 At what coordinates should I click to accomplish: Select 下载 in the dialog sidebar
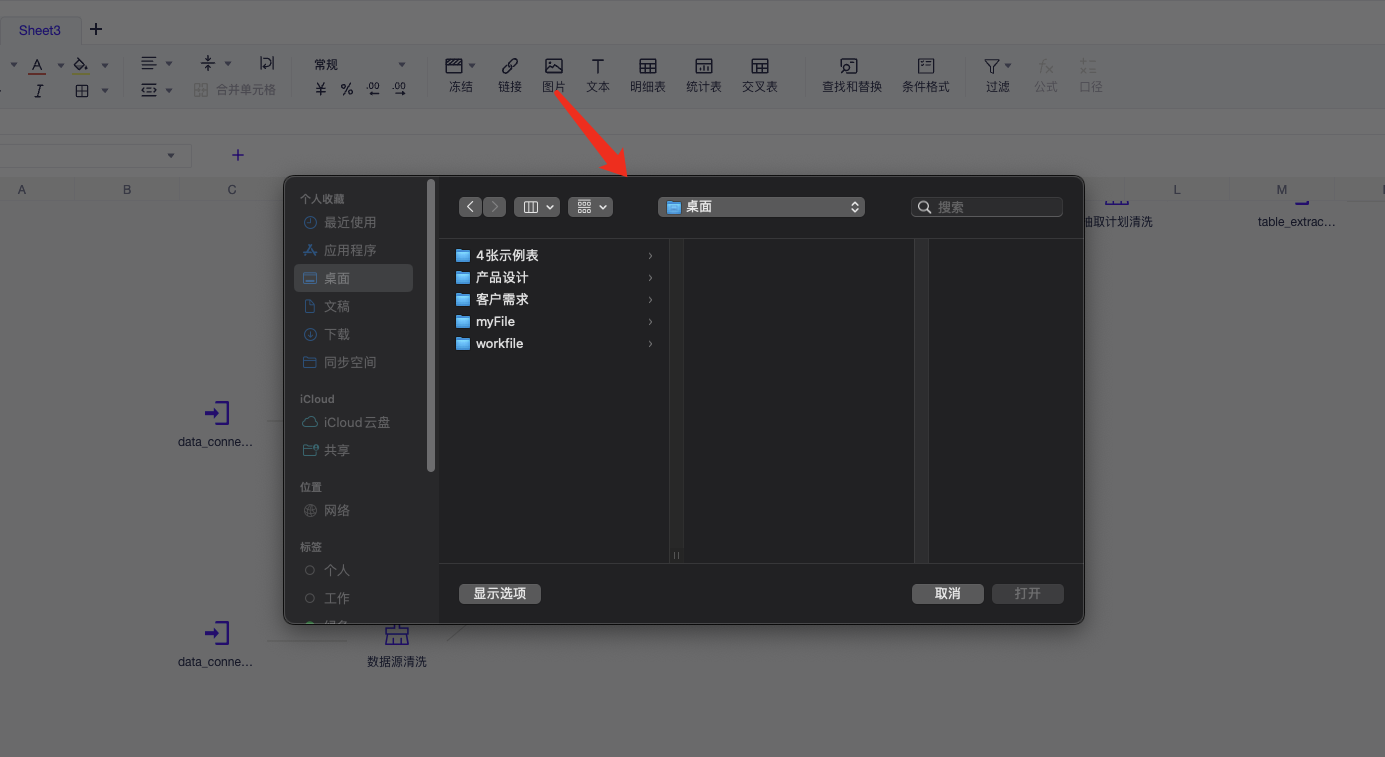click(337, 334)
